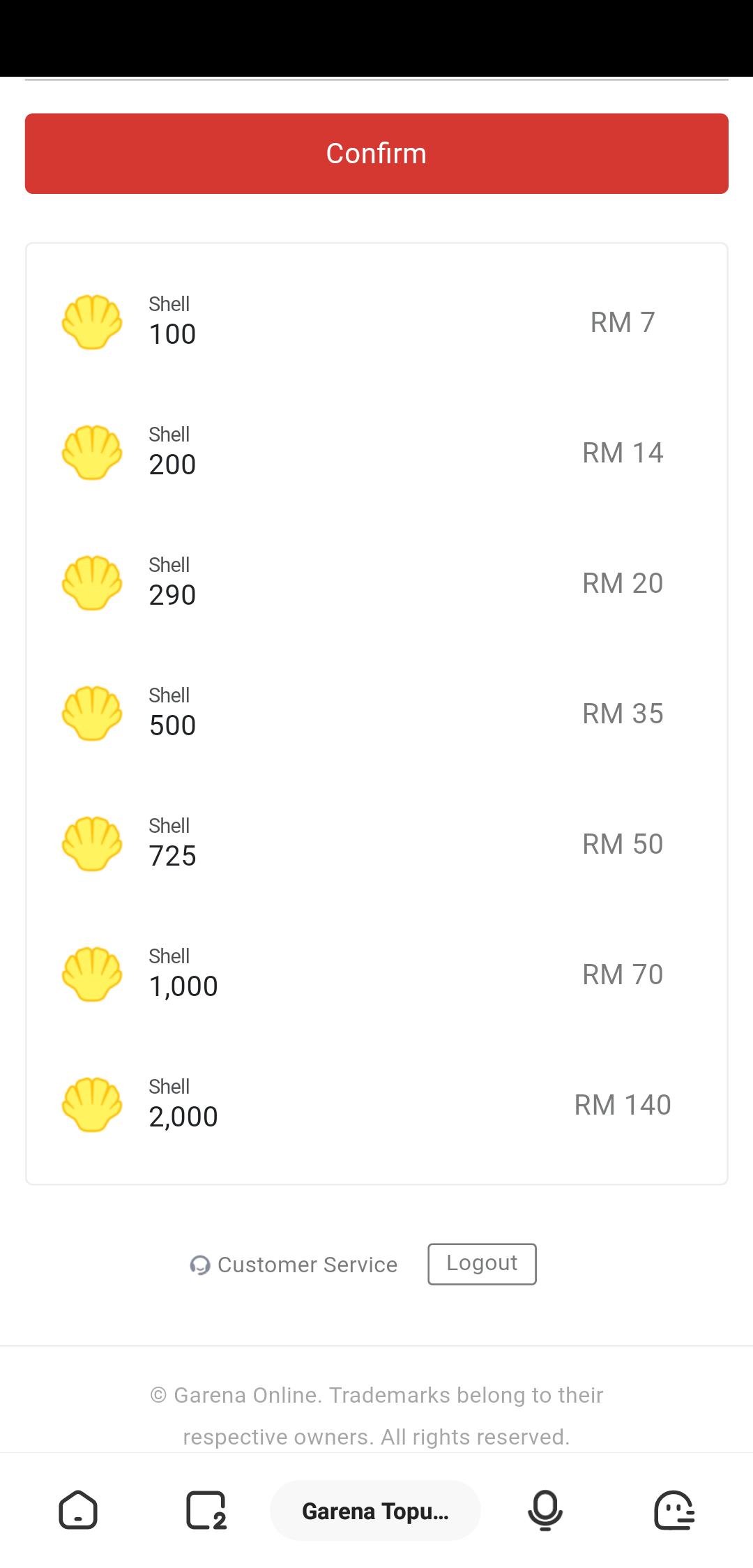Choose the Shell 725 package
The width and height of the screenshot is (753, 1568).
376,843
